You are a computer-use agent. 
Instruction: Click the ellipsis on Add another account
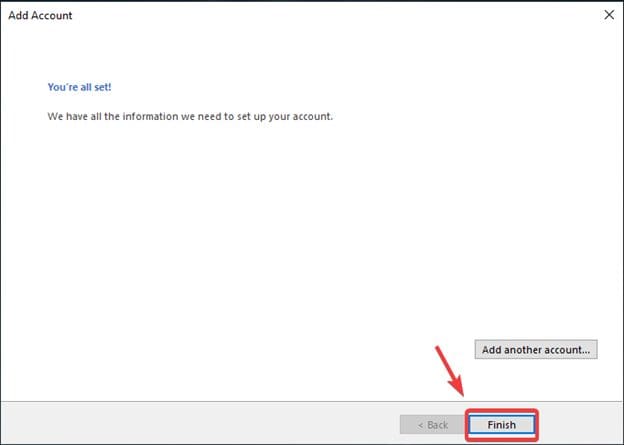589,350
